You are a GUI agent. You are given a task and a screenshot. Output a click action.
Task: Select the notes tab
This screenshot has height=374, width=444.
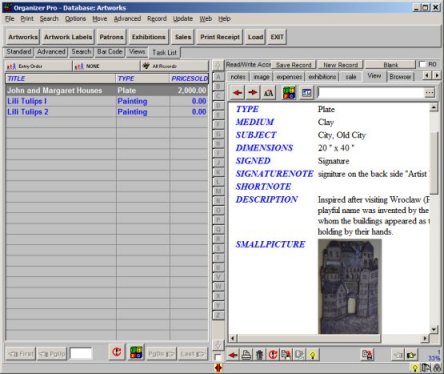click(238, 77)
